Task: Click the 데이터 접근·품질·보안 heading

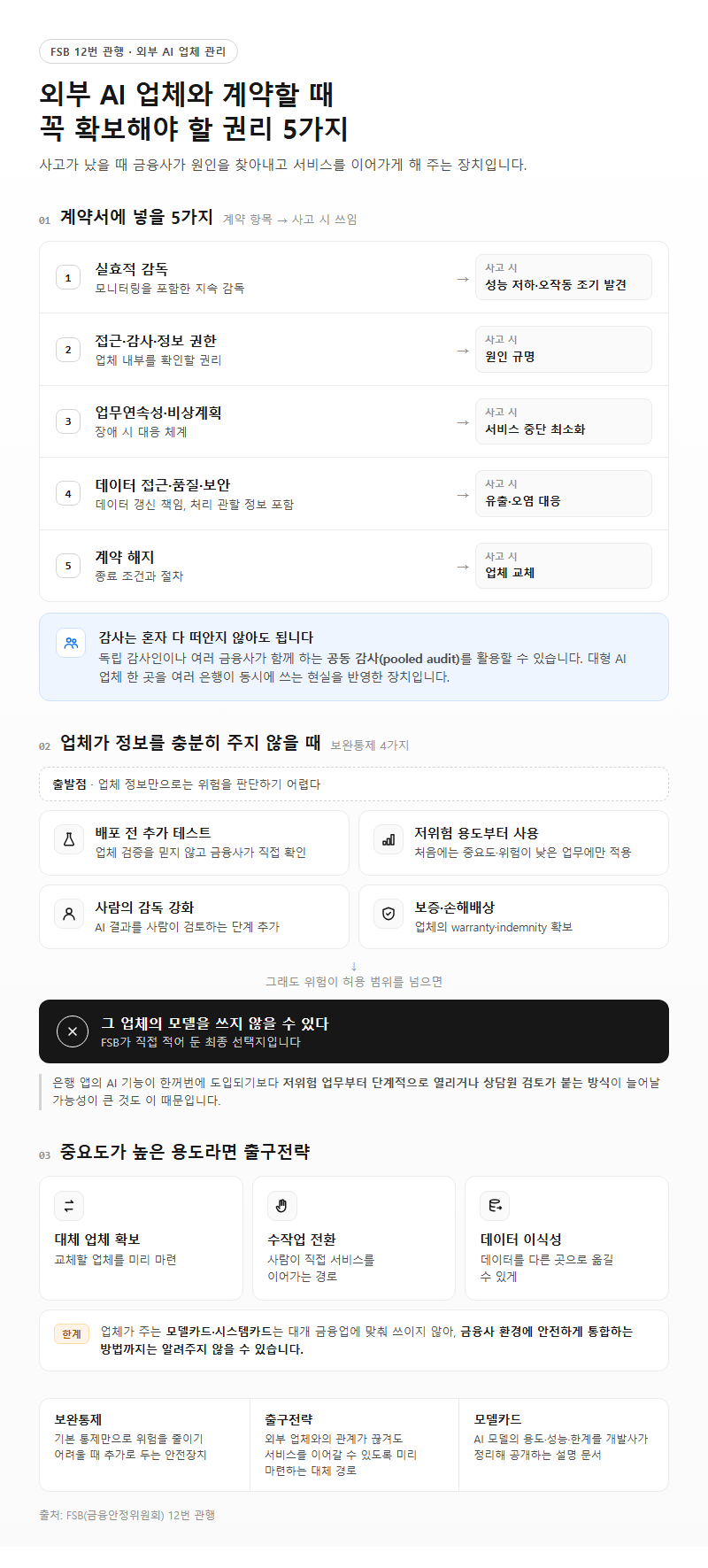Action: tap(163, 485)
